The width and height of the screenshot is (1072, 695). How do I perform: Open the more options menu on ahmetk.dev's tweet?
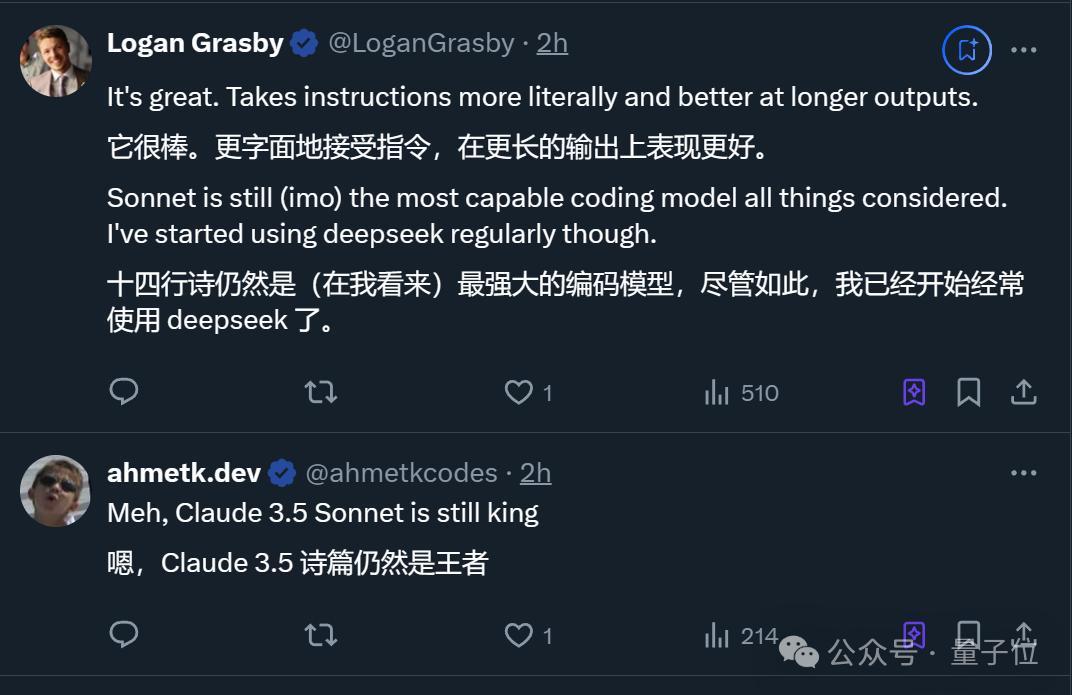pos(1024,472)
